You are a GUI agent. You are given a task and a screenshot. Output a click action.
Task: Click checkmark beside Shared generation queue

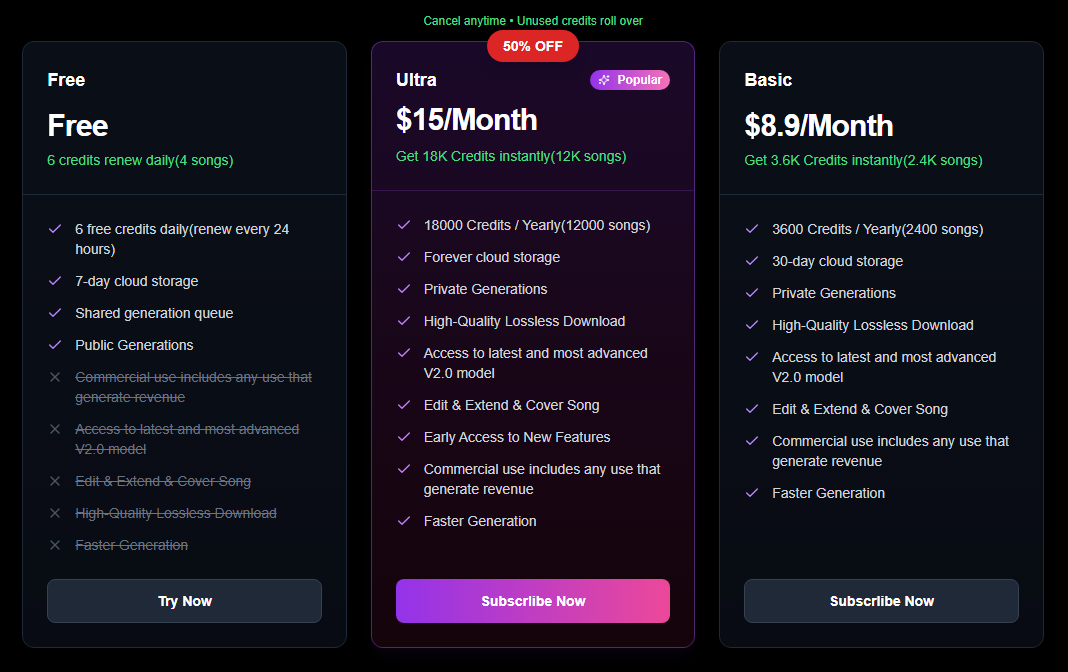[55, 313]
